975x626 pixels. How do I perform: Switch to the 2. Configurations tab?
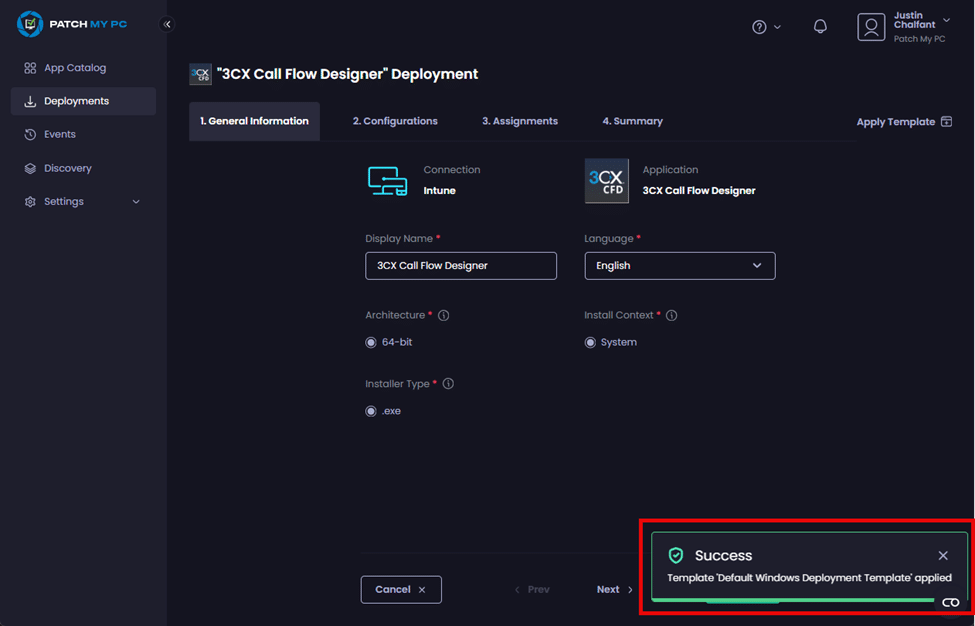tap(395, 121)
